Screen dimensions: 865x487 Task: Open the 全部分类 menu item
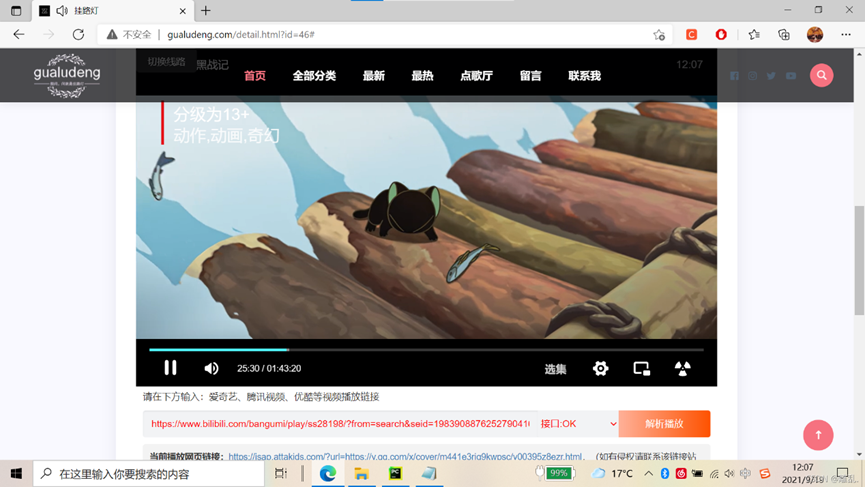(x=314, y=76)
